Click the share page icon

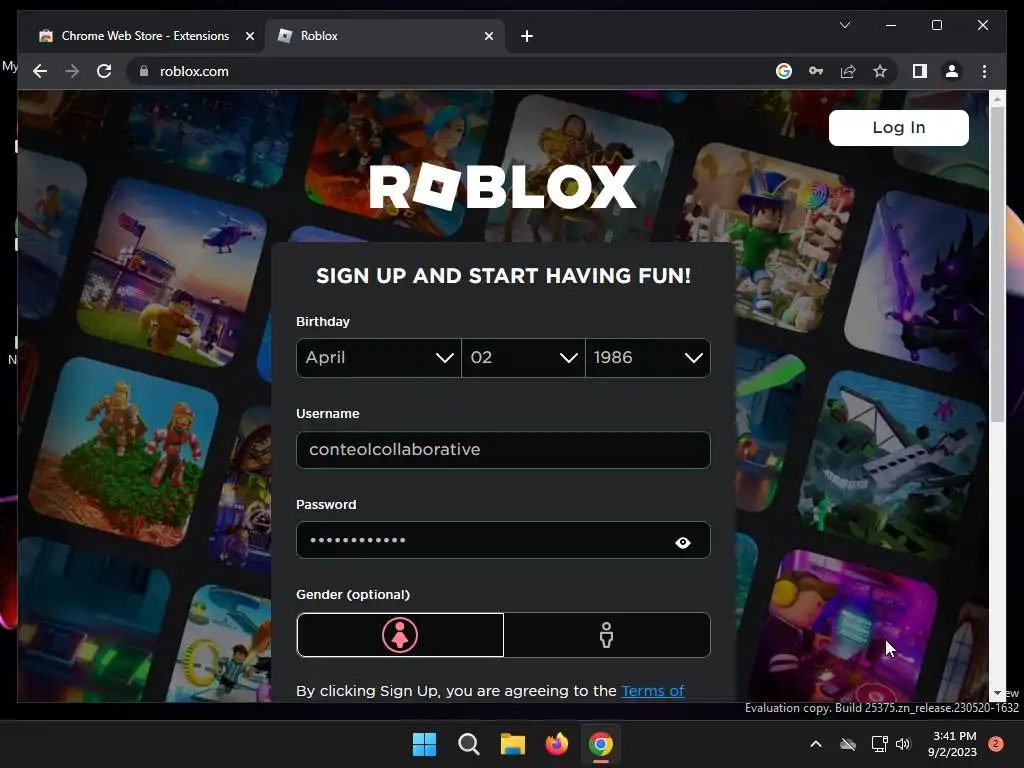pyautogui.click(x=848, y=71)
